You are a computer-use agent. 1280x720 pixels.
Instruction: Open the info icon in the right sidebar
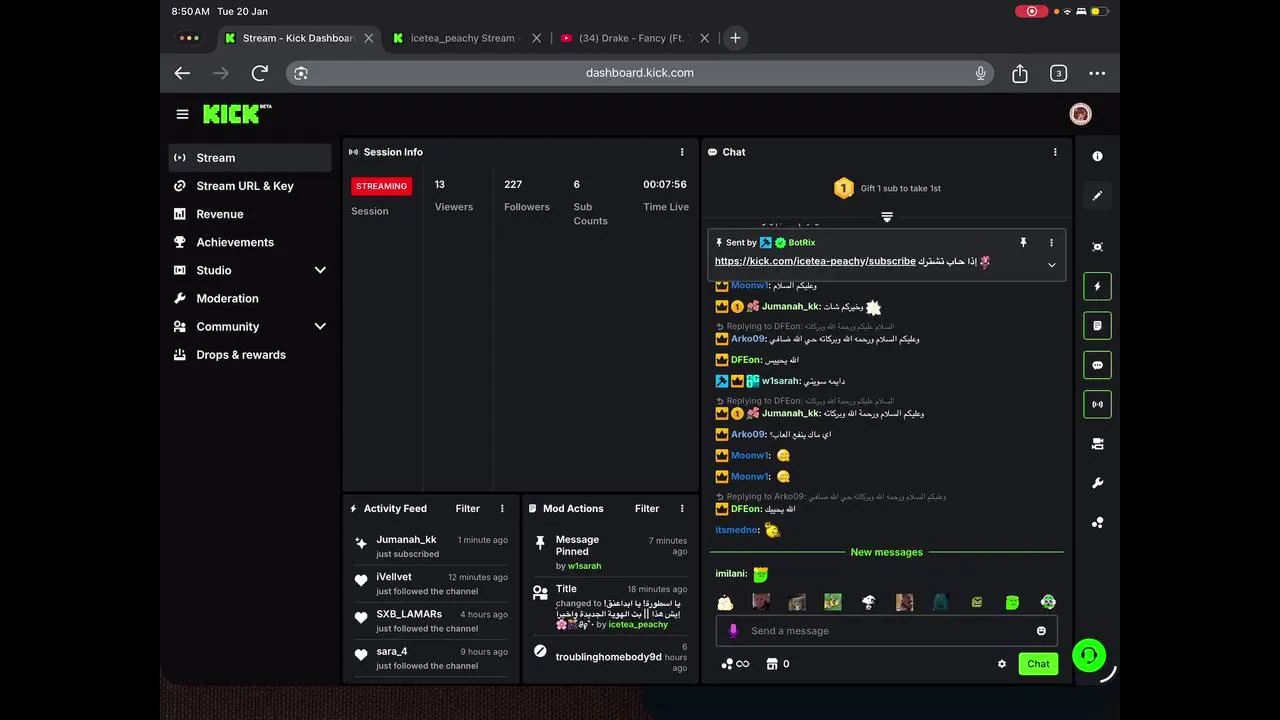(x=1097, y=156)
